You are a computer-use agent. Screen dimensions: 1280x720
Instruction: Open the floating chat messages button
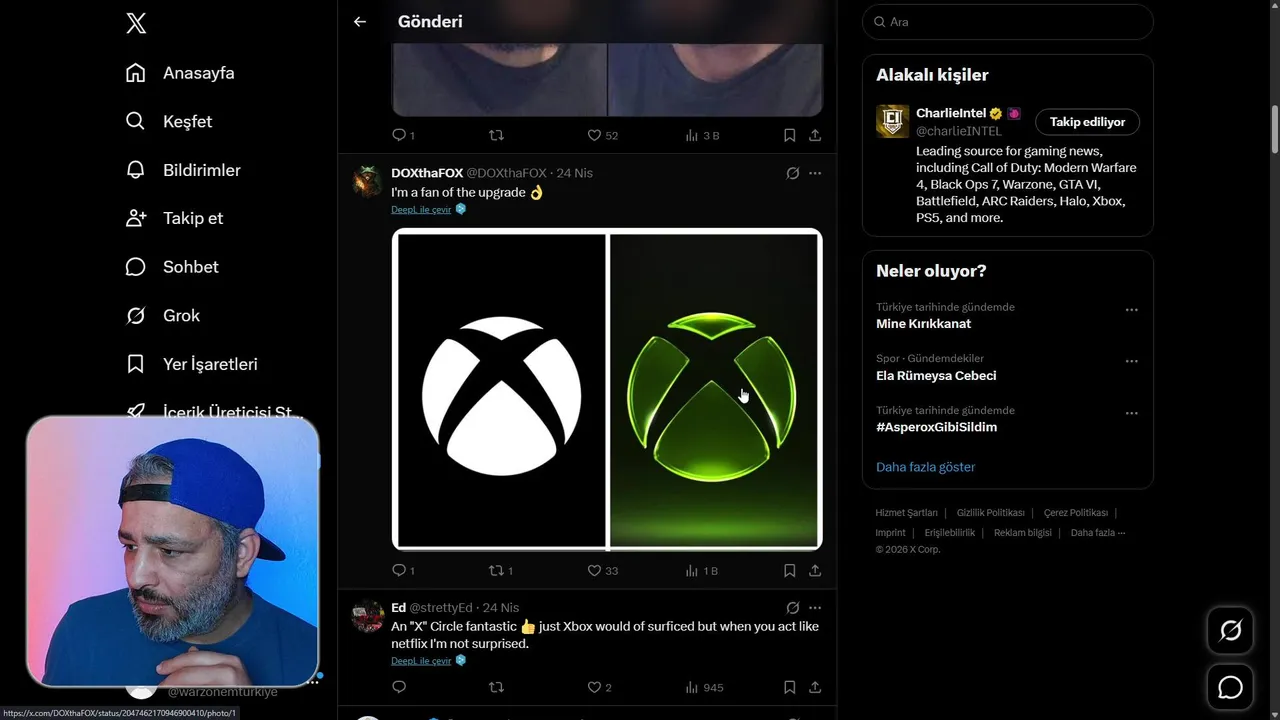1230,688
